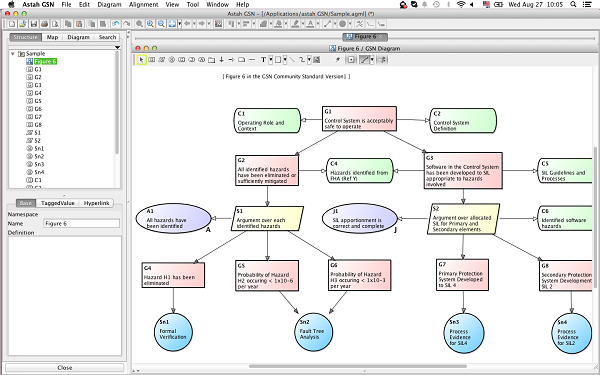Open the File menu

coord(66,5)
